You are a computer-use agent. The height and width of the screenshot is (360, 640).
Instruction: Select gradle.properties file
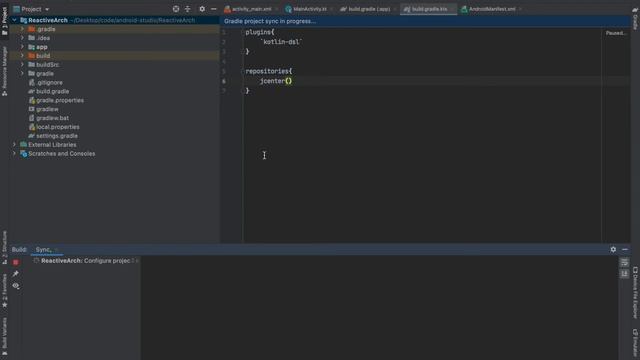[60, 100]
